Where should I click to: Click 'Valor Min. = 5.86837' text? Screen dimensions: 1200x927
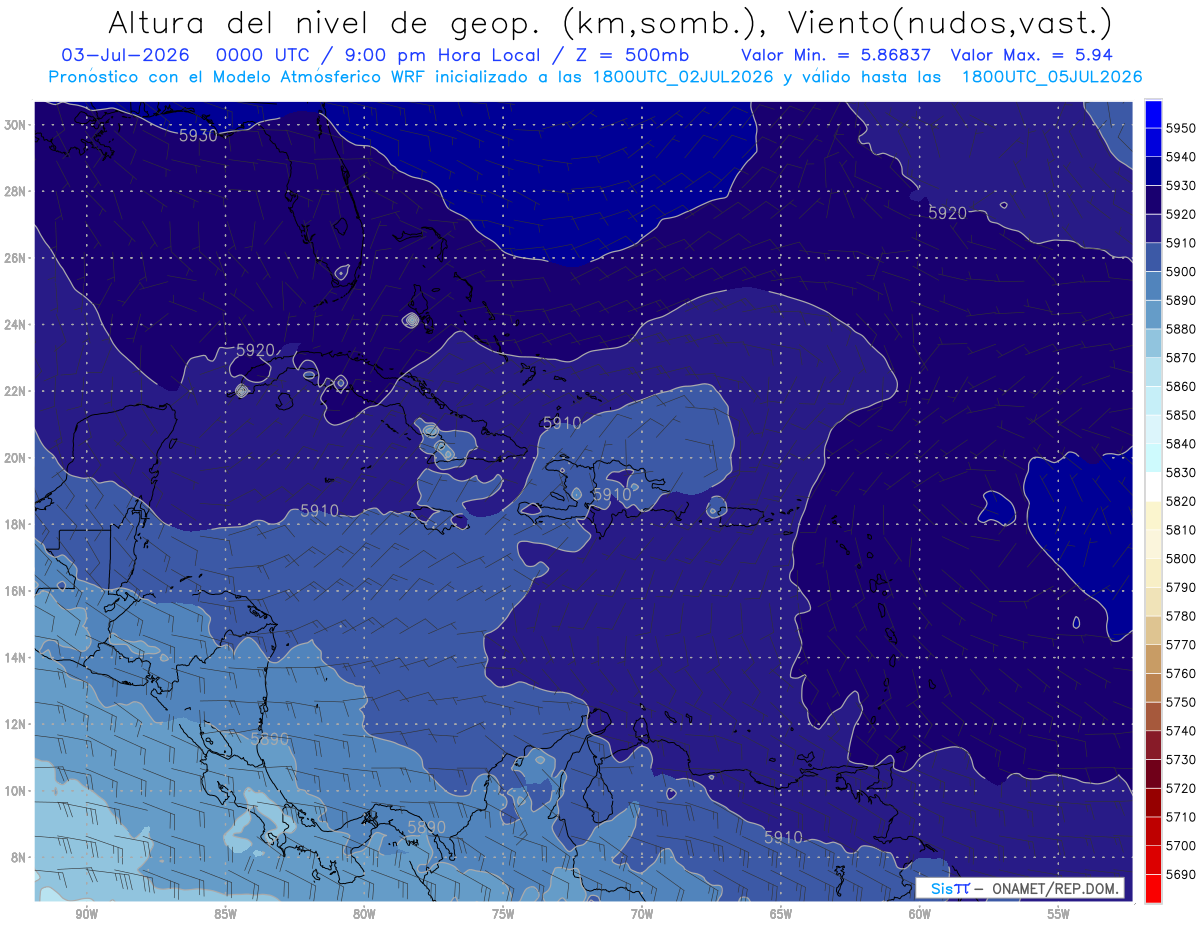point(837,55)
